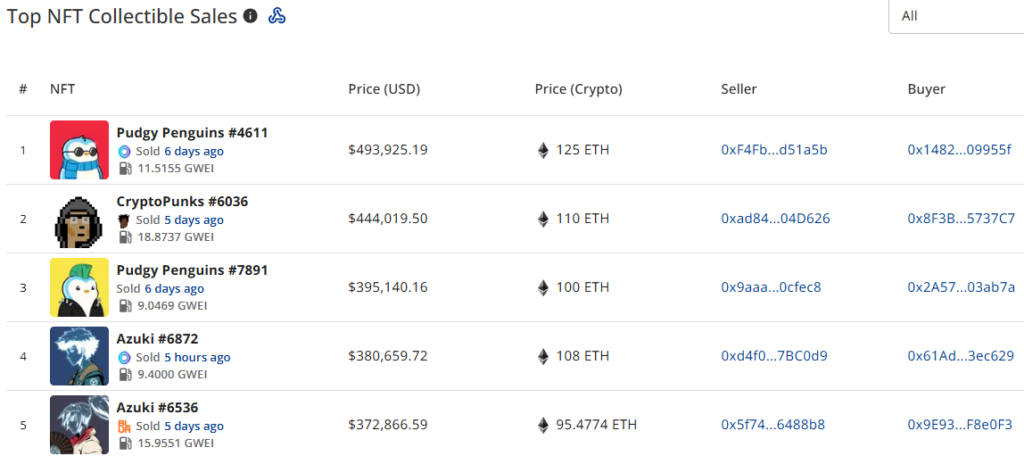Click the Top NFT Collectible Sales heading
The height and width of the screenshot is (456, 1024).
122,16
